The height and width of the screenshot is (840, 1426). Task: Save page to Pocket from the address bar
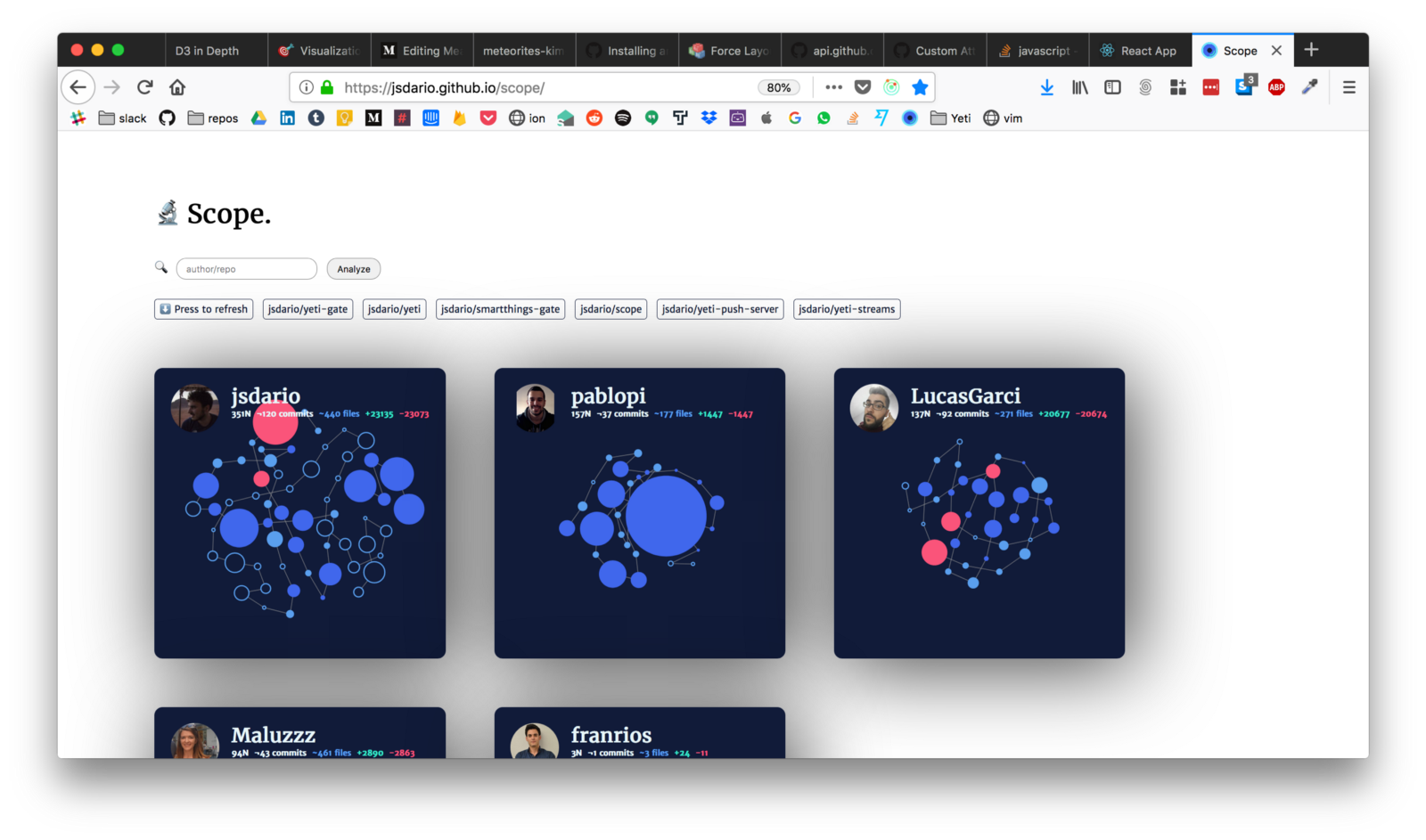pos(862,87)
